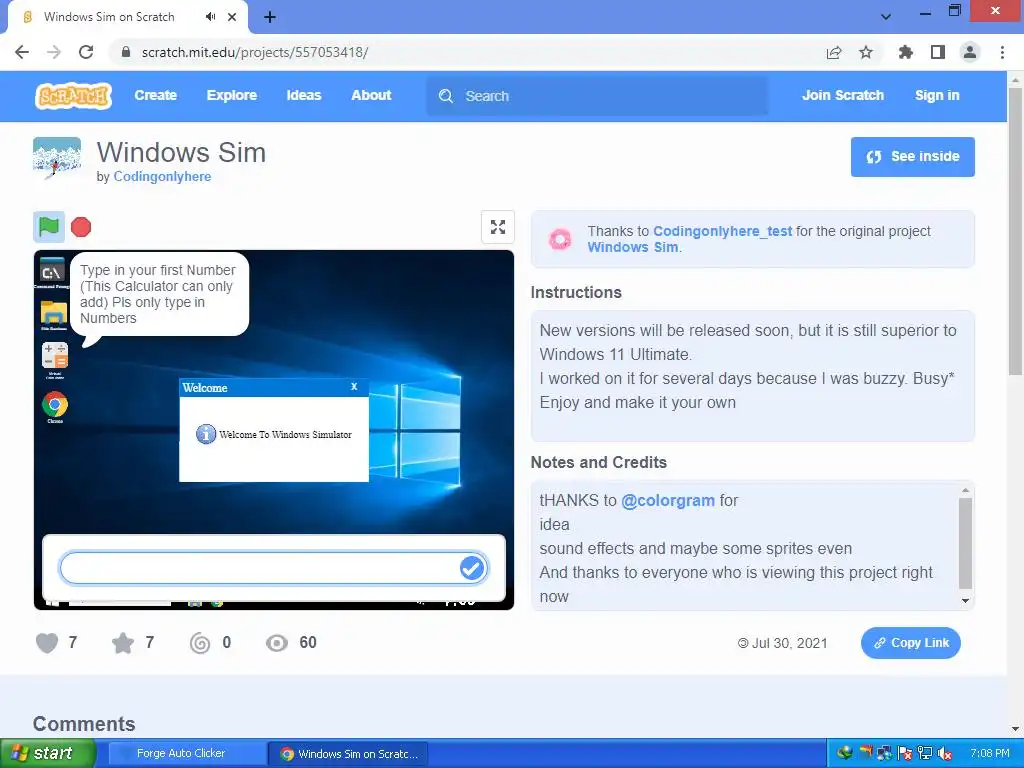Click the remix credit avatar icon
Screen dimensions: 1024x768
point(560,239)
